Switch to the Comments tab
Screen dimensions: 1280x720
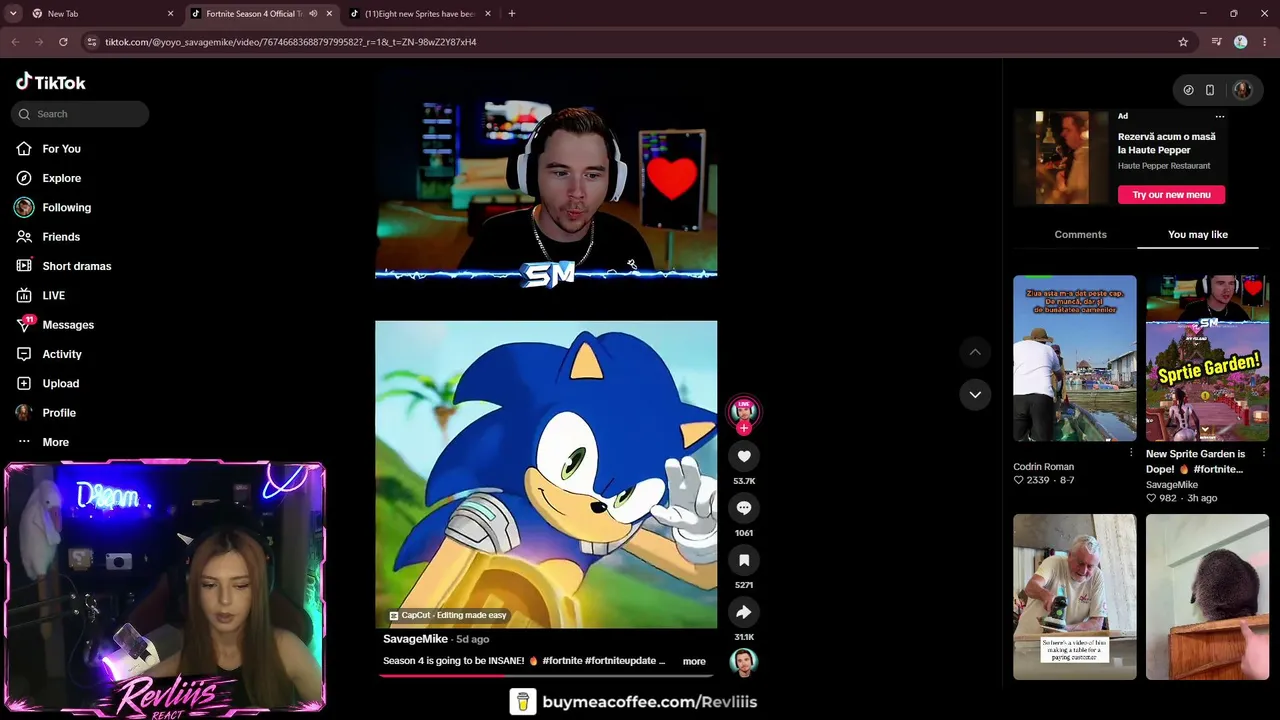[1080, 235]
